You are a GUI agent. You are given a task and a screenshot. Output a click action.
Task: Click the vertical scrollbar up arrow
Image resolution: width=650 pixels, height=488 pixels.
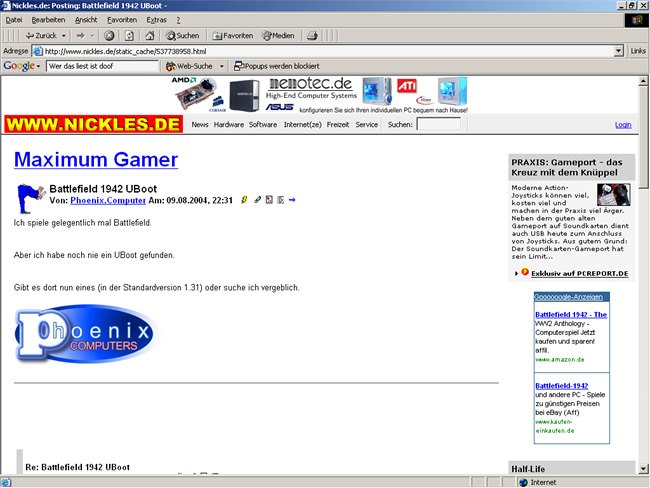[643, 81]
